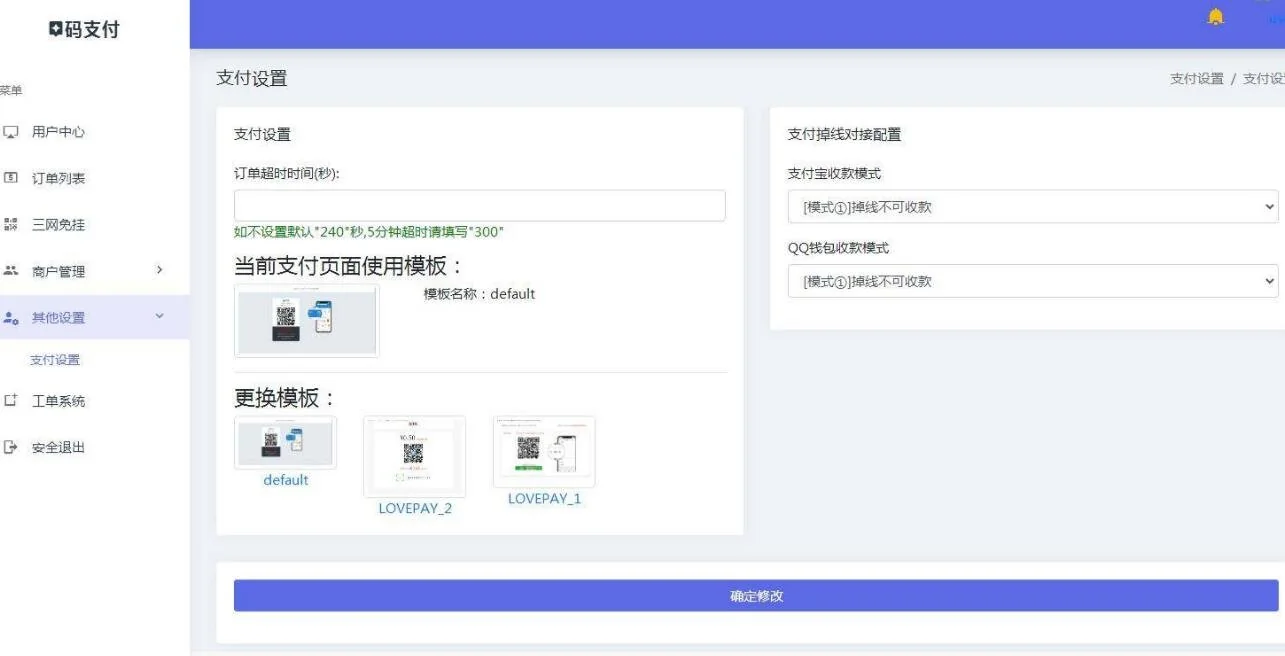Click the 商户管理 people icon
Image resolution: width=1285 pixels, height=656 pixels.
(x=11, y=271)
